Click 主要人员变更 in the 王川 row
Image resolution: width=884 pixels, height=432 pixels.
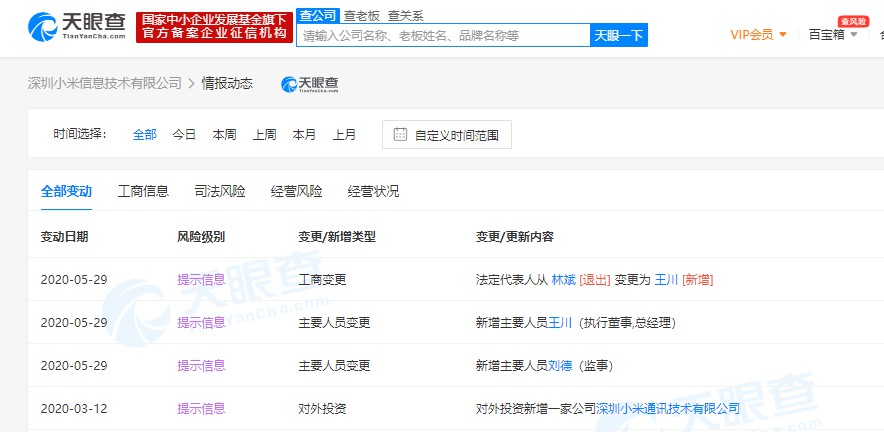click(x=334, y=323)
